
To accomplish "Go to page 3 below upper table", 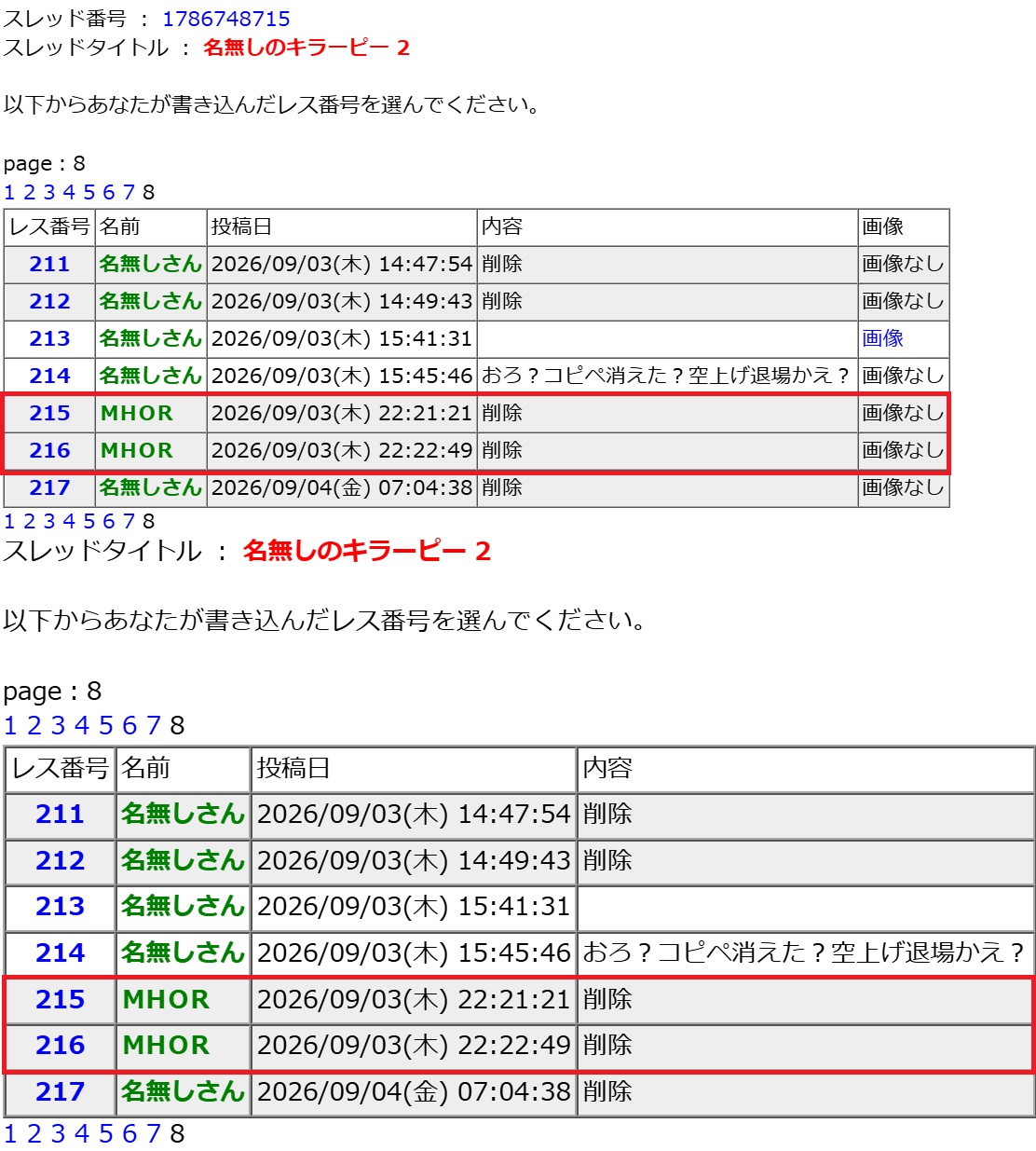I will point(49,521).
